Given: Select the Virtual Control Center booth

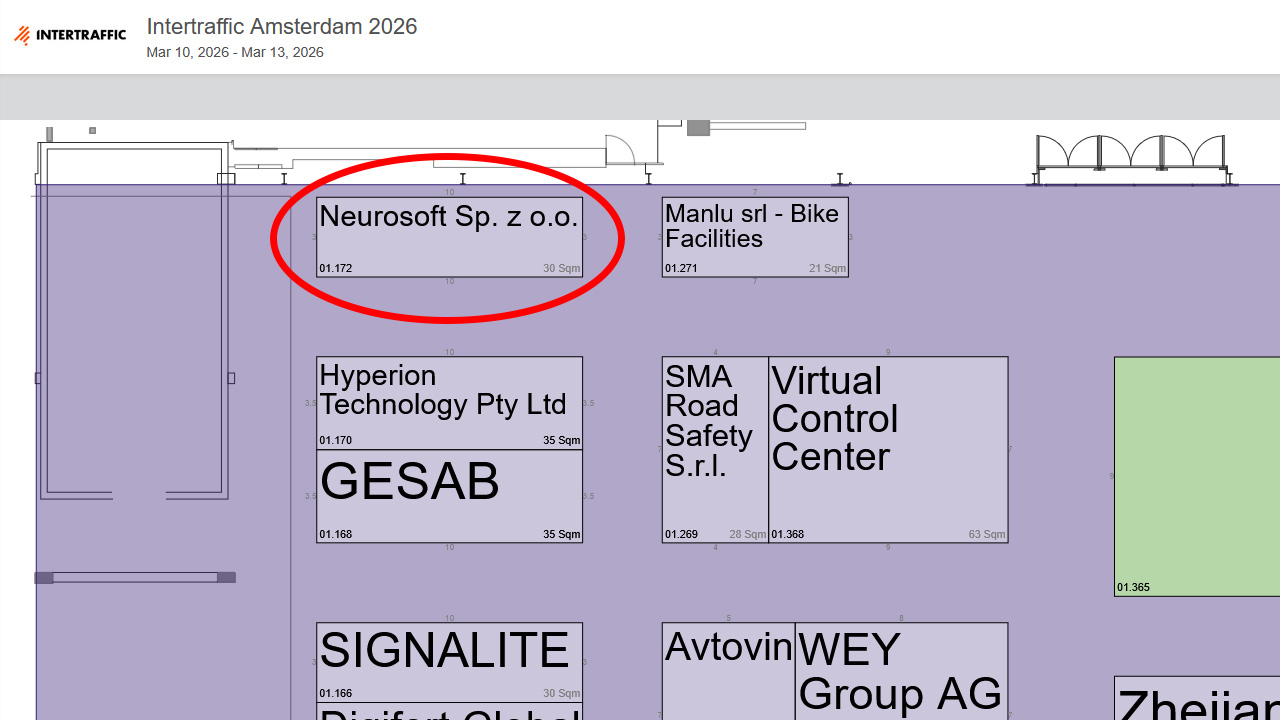Looking at the screenshot, I should point(888,449).
